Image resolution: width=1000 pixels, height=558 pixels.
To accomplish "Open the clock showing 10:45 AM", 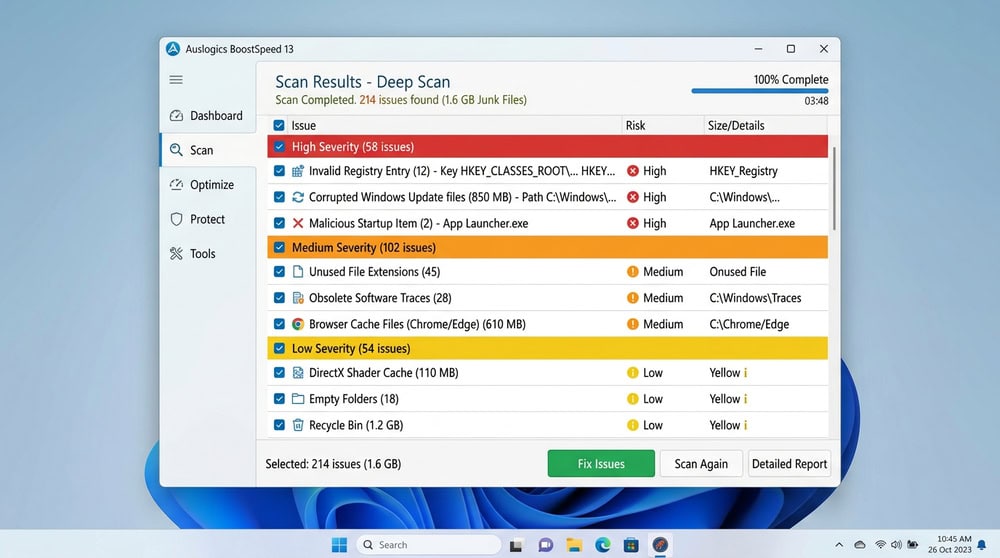I will pyautogui.click(x=950, y=544).
